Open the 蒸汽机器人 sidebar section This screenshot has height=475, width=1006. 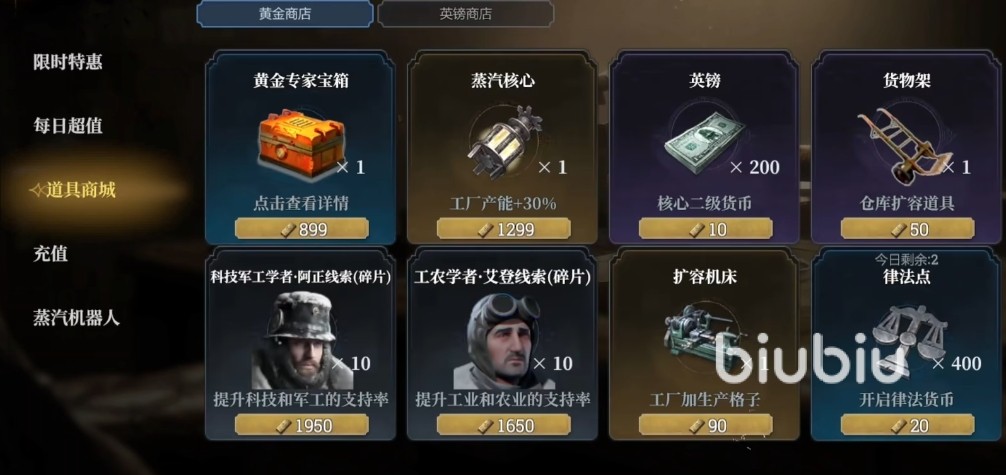pos(76,318)
